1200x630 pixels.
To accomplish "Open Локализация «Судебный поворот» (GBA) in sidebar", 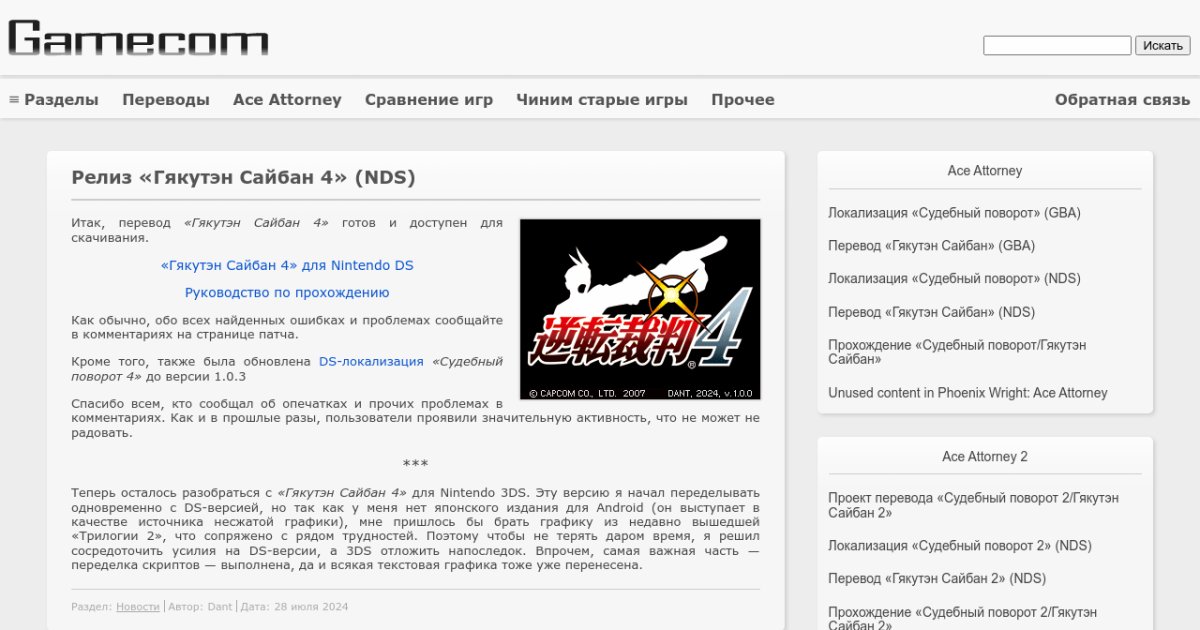I will pos(954,213).
